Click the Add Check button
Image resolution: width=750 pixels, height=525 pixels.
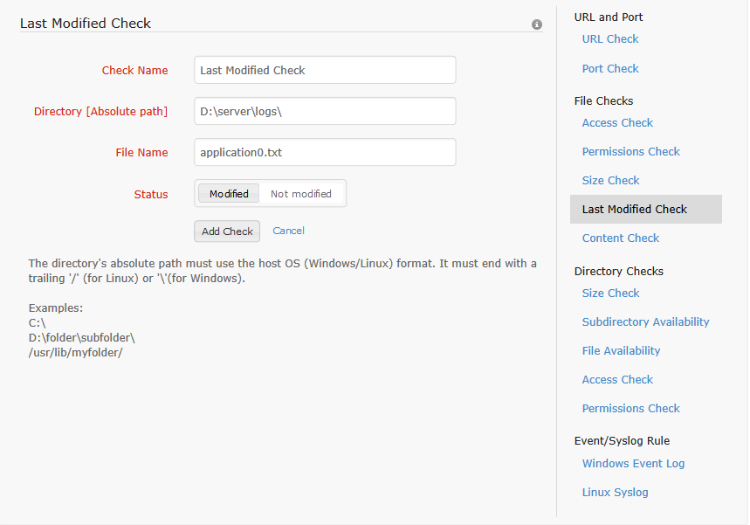[227, 231]
